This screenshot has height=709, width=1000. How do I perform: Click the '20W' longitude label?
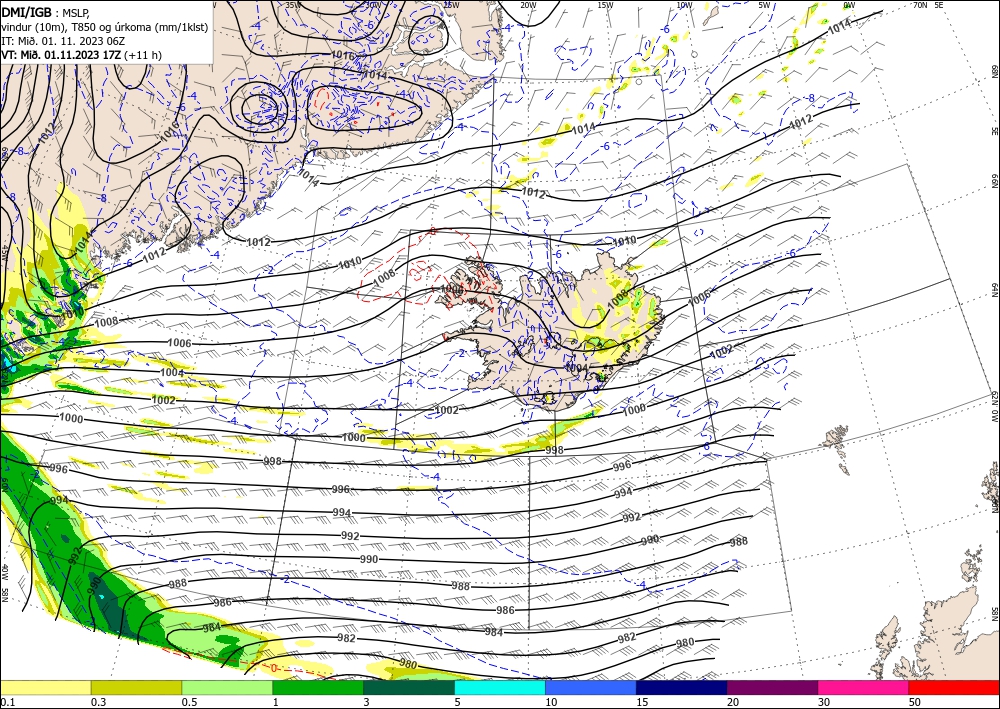[527, 5]
